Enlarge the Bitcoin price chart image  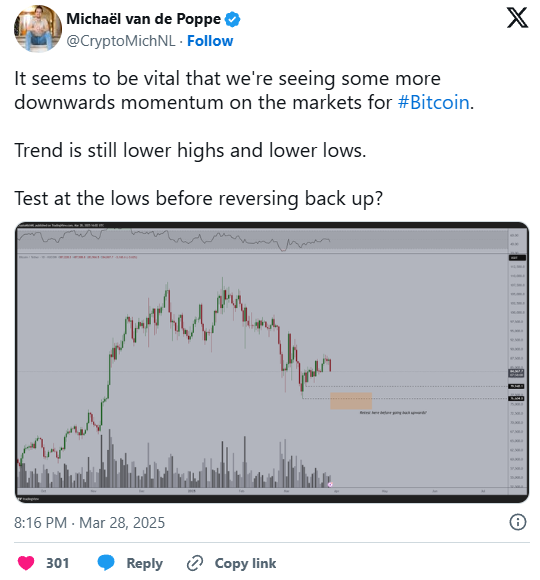point(272,362)
